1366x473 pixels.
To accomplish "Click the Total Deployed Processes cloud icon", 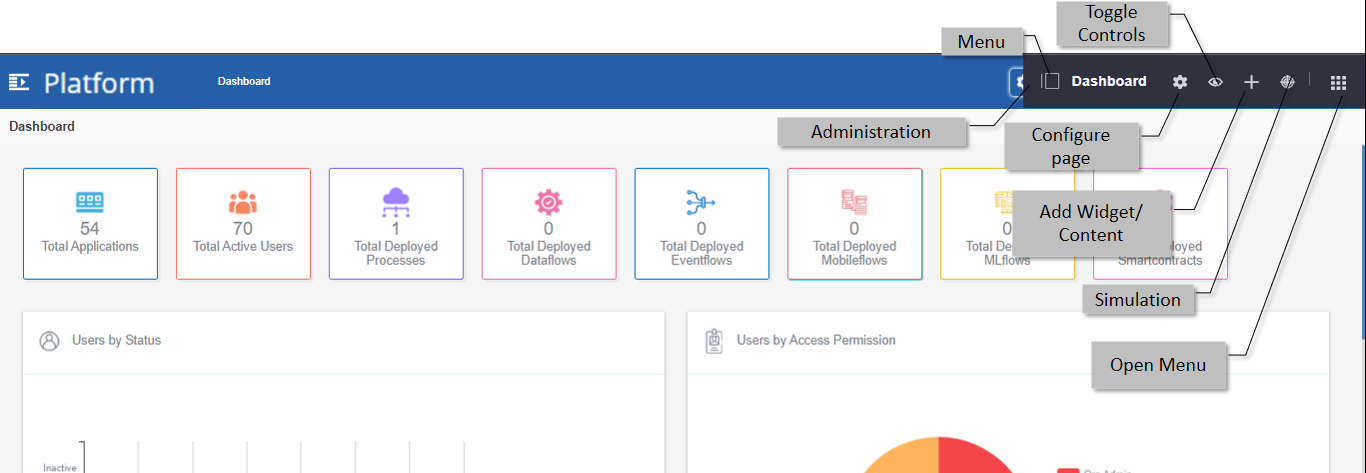I will (x=396, y=202).
